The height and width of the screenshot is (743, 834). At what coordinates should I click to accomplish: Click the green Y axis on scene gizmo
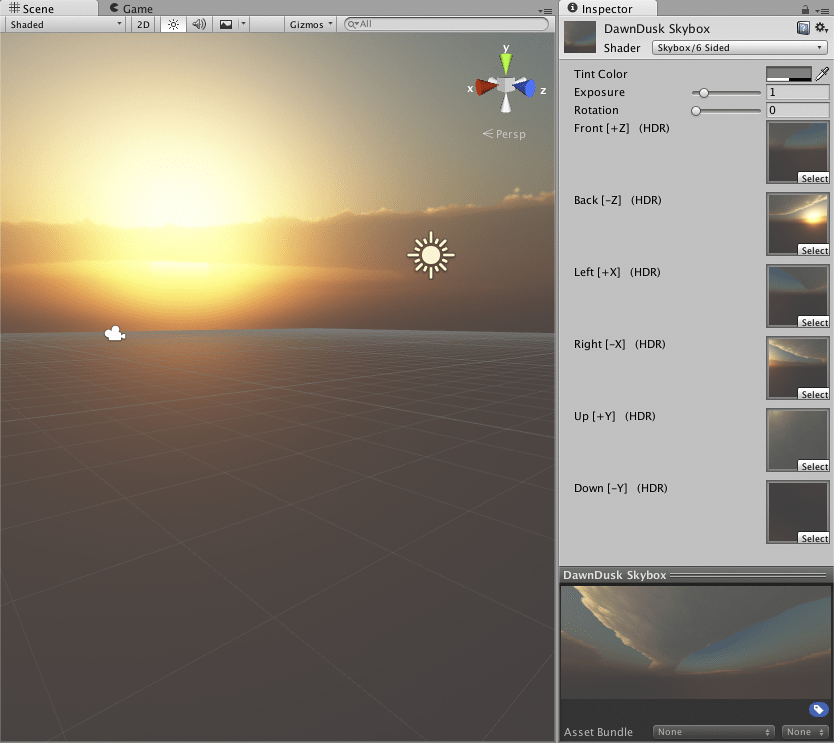506,62
